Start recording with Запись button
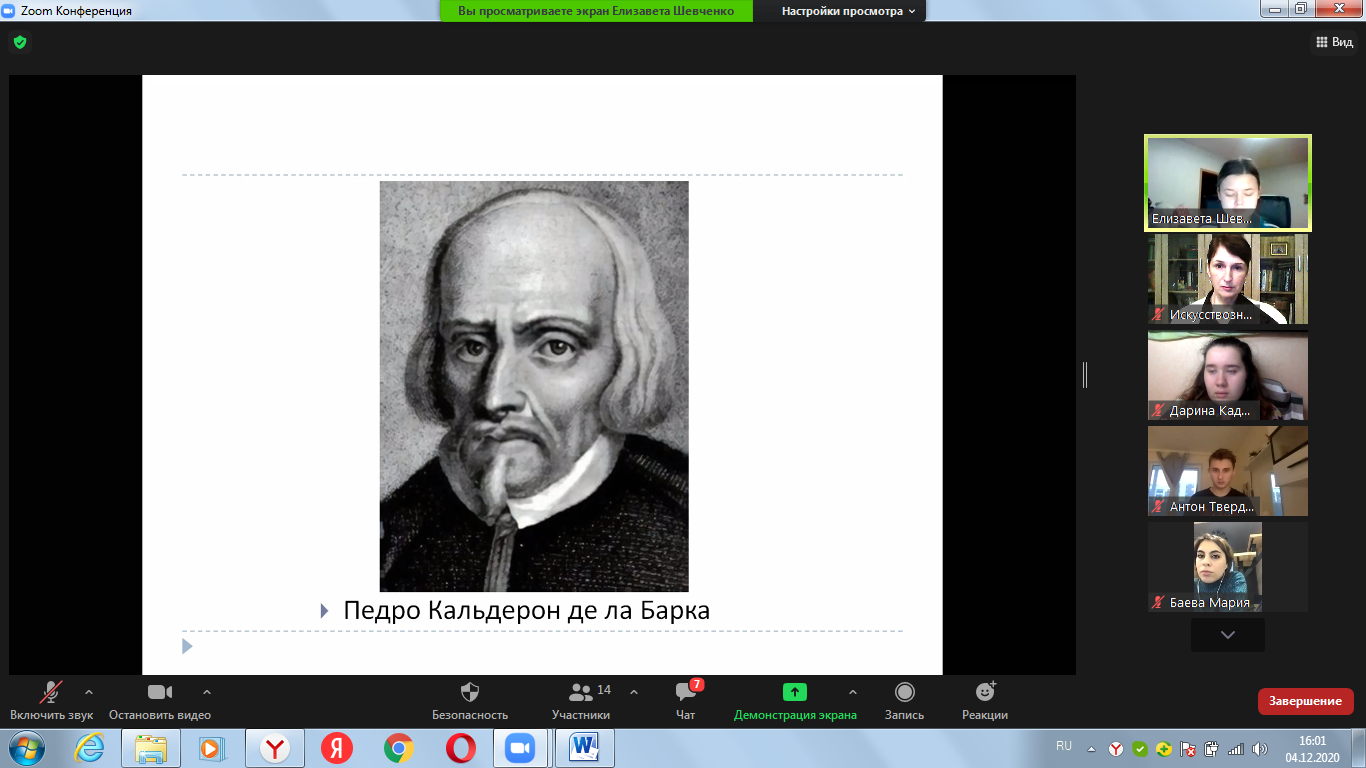The width and height of the screenshot is (1366, 768). (x=904, y=701)
